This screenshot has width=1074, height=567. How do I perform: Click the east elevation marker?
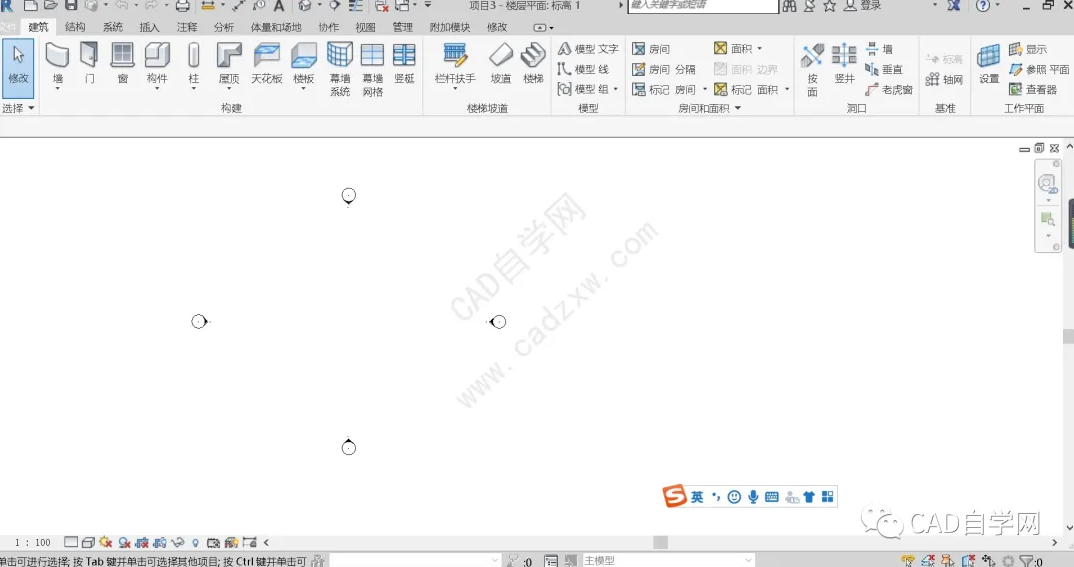[x=497, y=321]
